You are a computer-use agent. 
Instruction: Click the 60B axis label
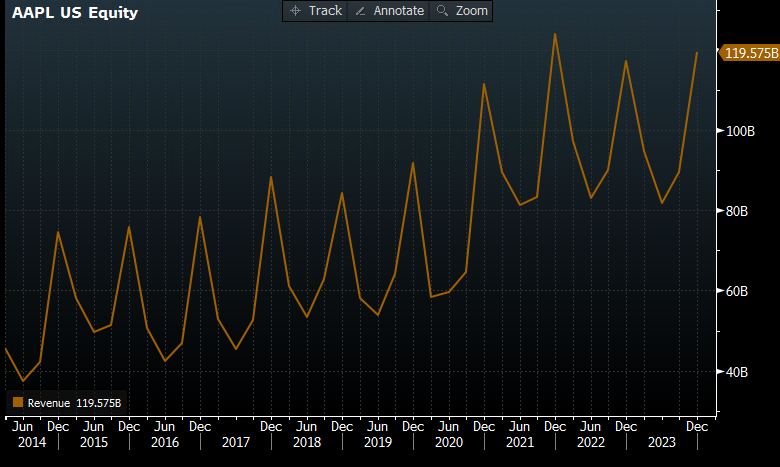[737, 291]
